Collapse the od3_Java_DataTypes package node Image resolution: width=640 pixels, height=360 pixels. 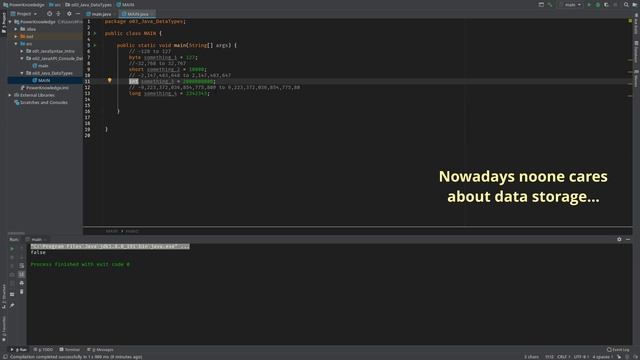coord(22,73)
